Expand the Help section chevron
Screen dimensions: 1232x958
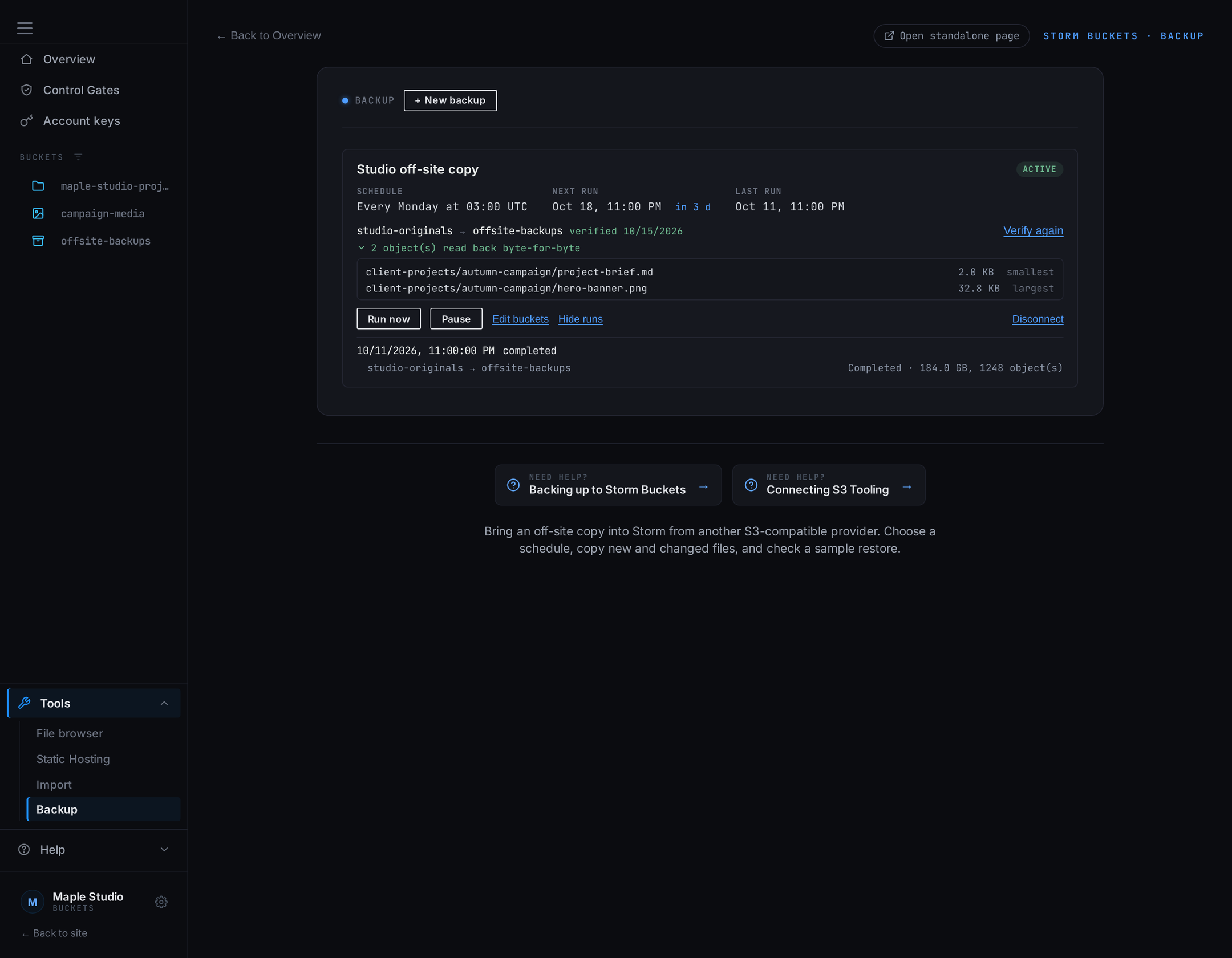tap(164, 849)
